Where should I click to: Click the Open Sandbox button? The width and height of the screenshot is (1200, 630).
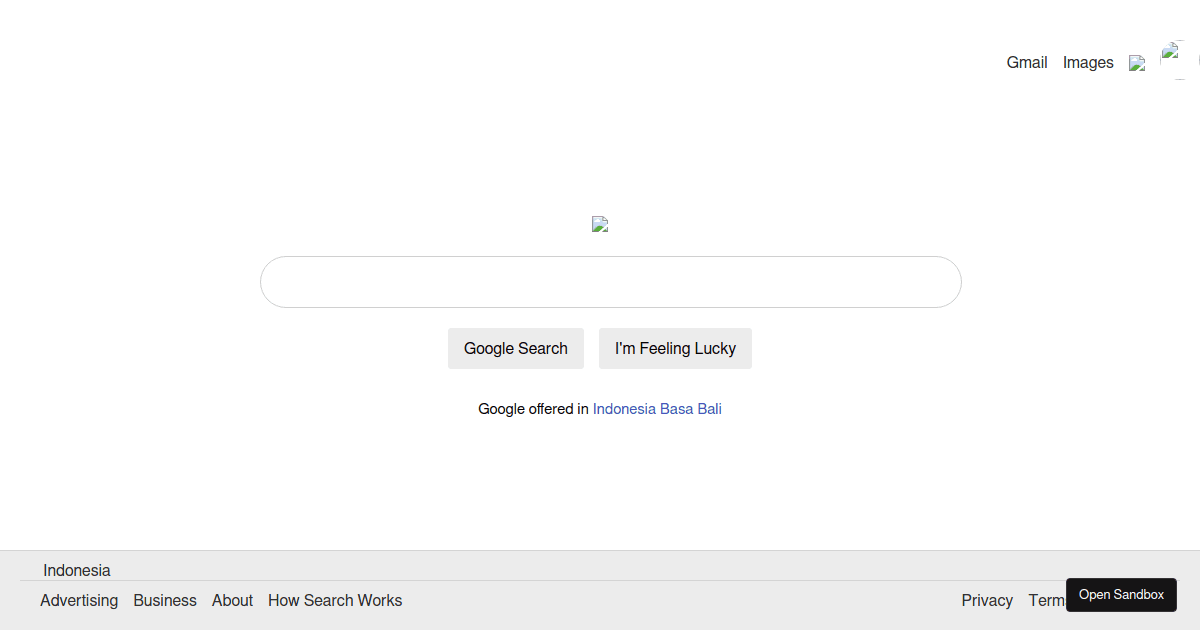(x=1121, y=594)
